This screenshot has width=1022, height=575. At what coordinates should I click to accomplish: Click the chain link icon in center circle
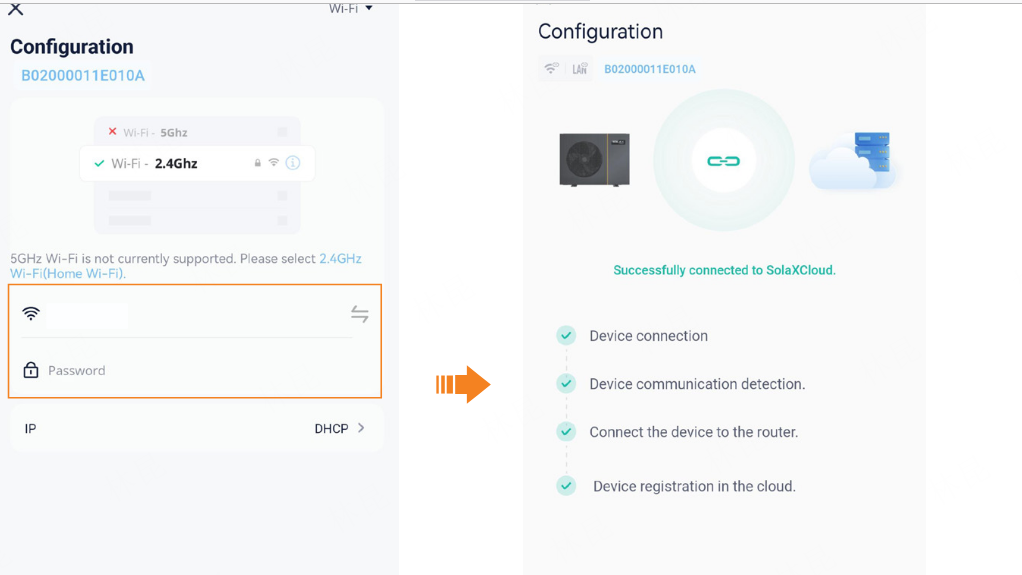point(723,161)
